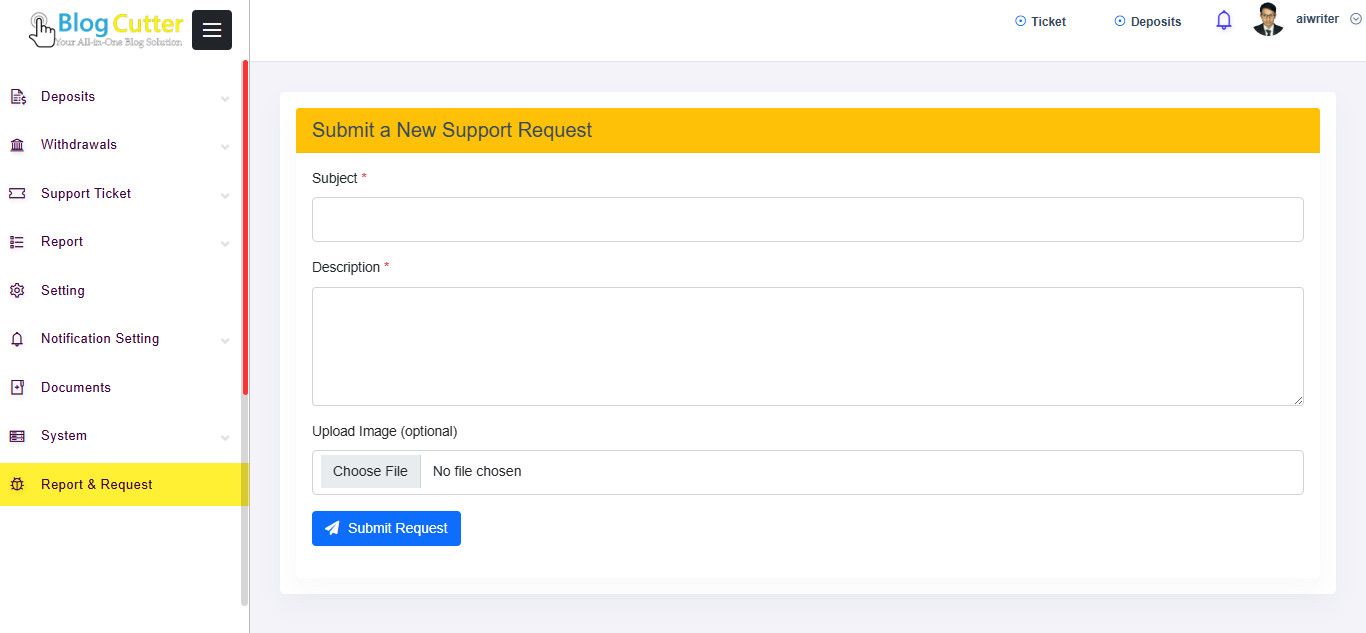This screenshot has width=1366, height=633.
Task: Click the Documents file icon
Action: [x=17, y=388]
